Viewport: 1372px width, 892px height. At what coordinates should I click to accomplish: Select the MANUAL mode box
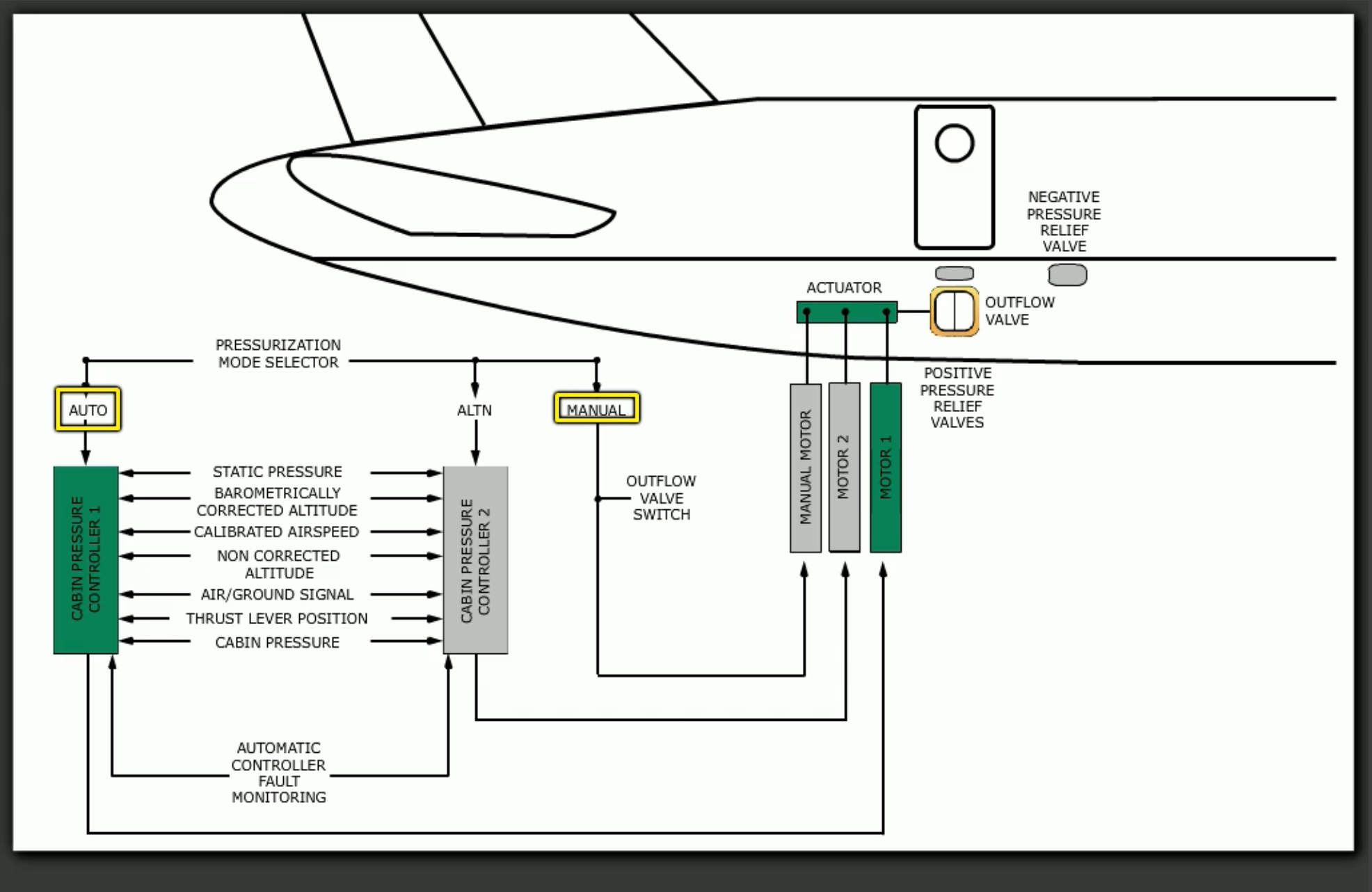(596, 409)
